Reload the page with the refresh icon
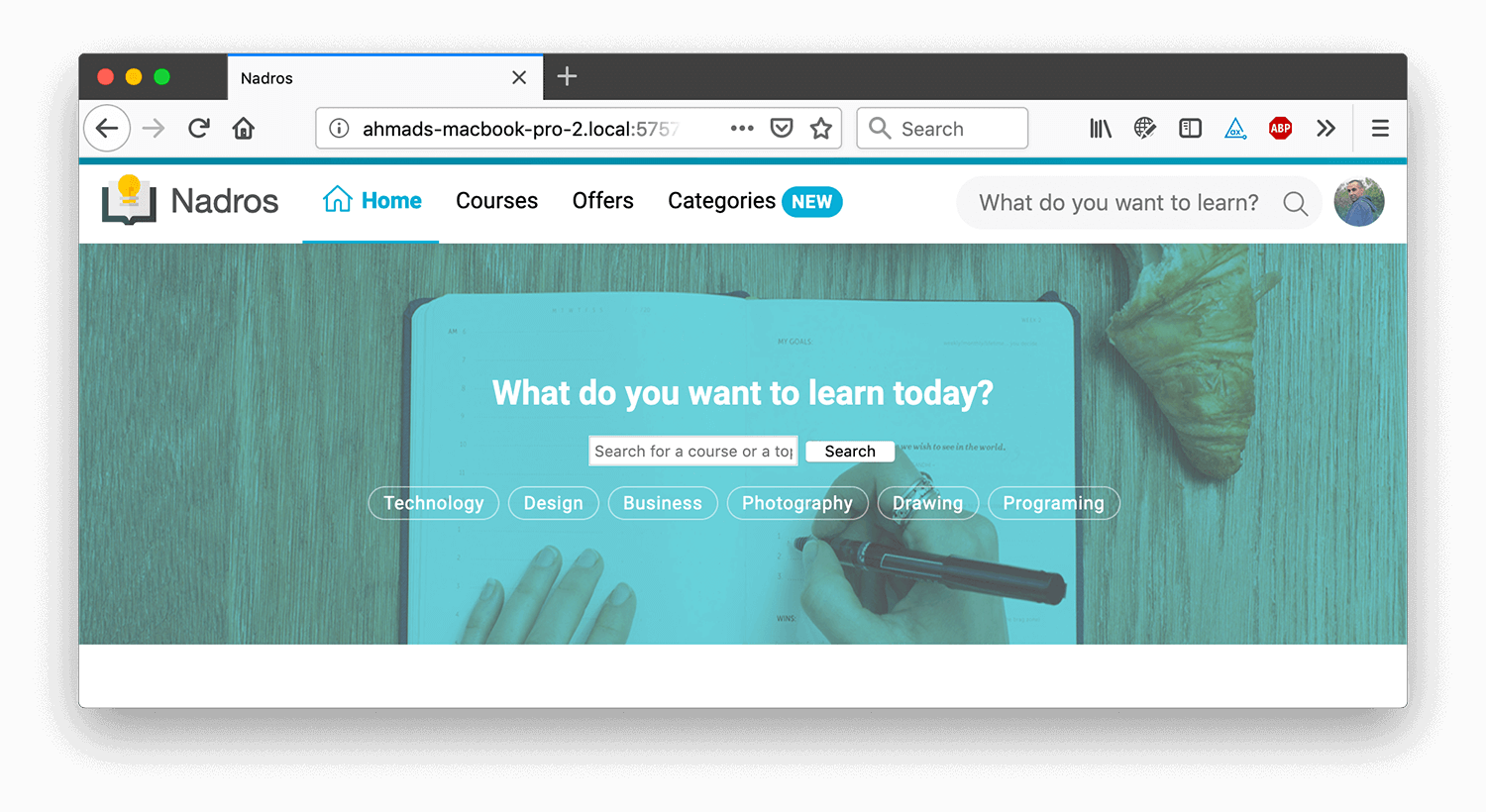1486x812 pixels. [x=199, y=128]
